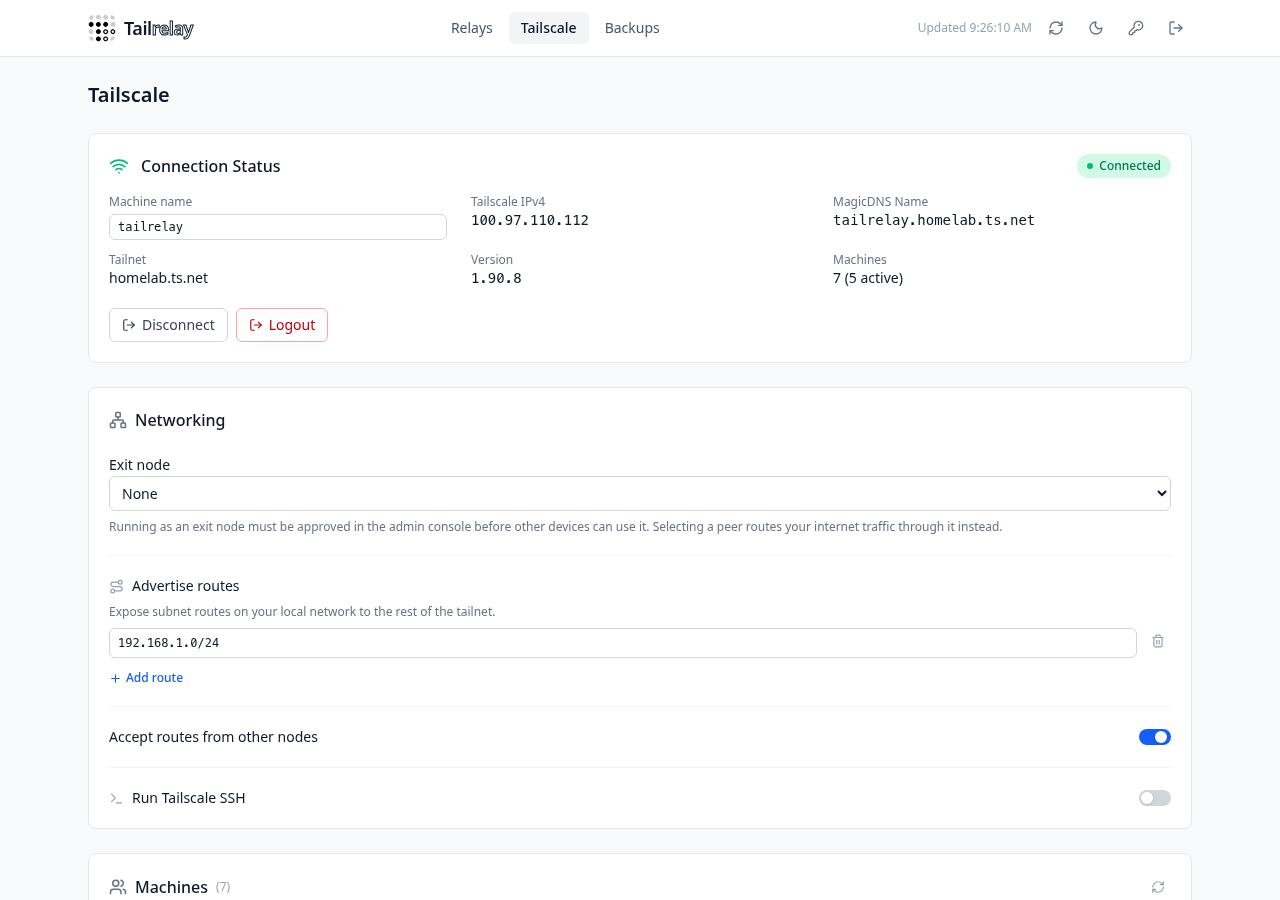This screenshot has width=1280, height=900.
Task: Click the red Logout button
Action: 282,325
